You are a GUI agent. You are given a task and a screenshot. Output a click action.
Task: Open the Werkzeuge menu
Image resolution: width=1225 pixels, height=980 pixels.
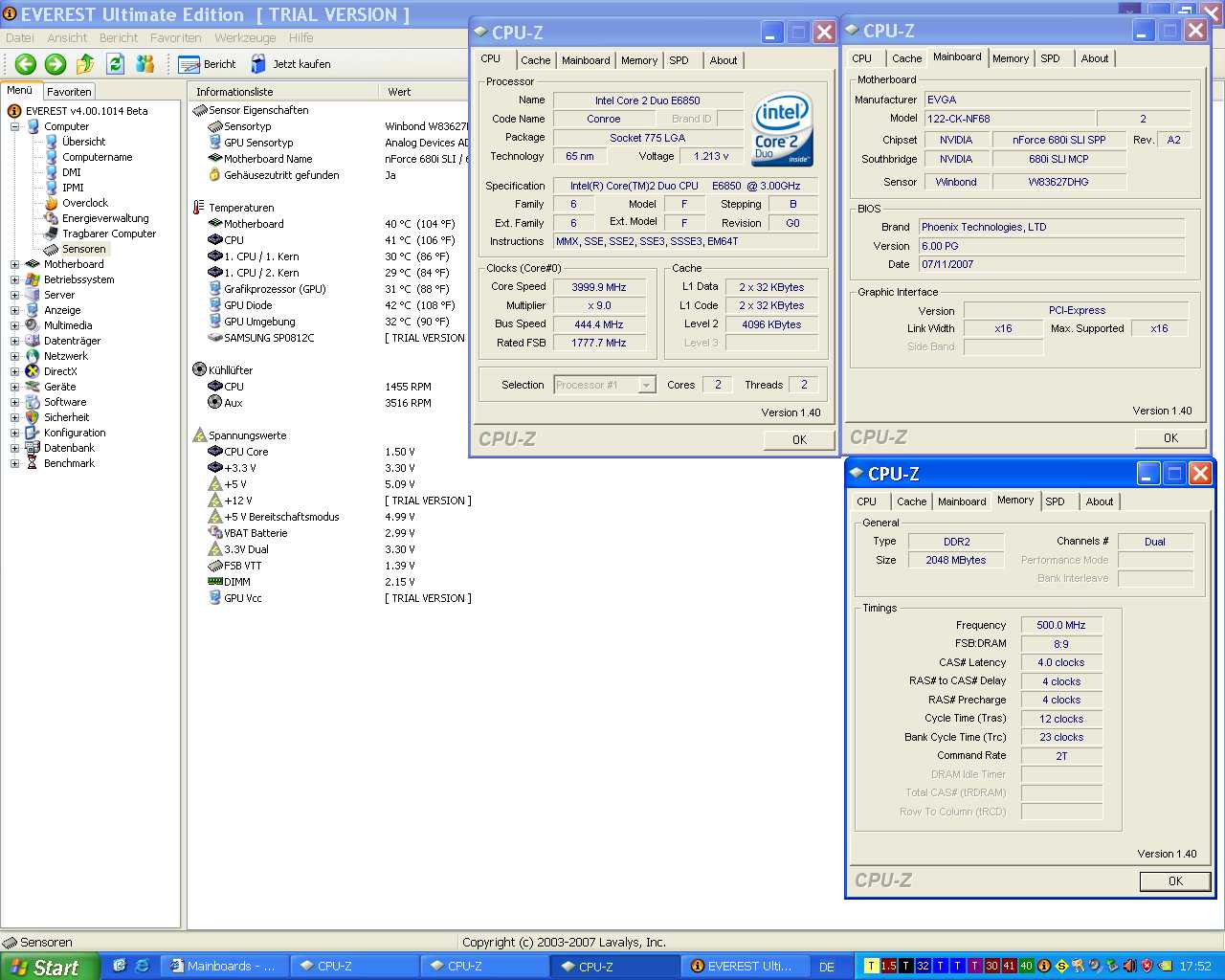(245, 38)
